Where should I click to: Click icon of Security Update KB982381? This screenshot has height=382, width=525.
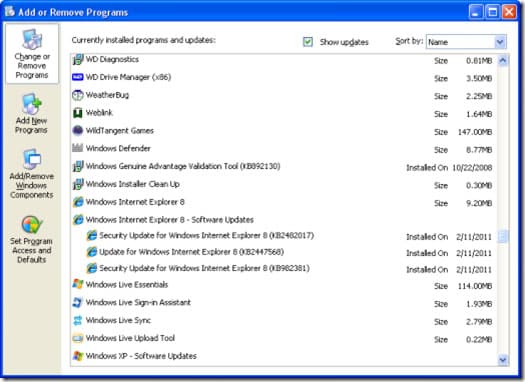click(91, 268)
